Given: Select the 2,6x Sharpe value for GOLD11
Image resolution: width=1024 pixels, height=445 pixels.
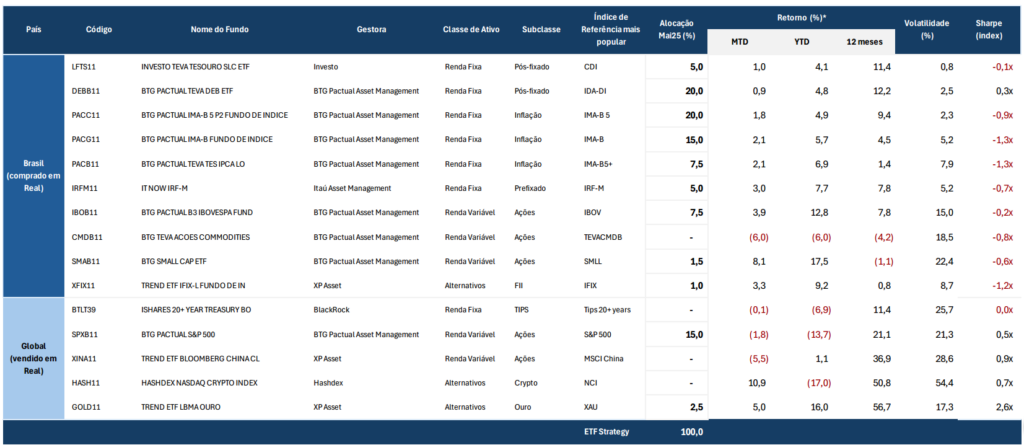Looking at the screenshot, I should click(1004, 407).
